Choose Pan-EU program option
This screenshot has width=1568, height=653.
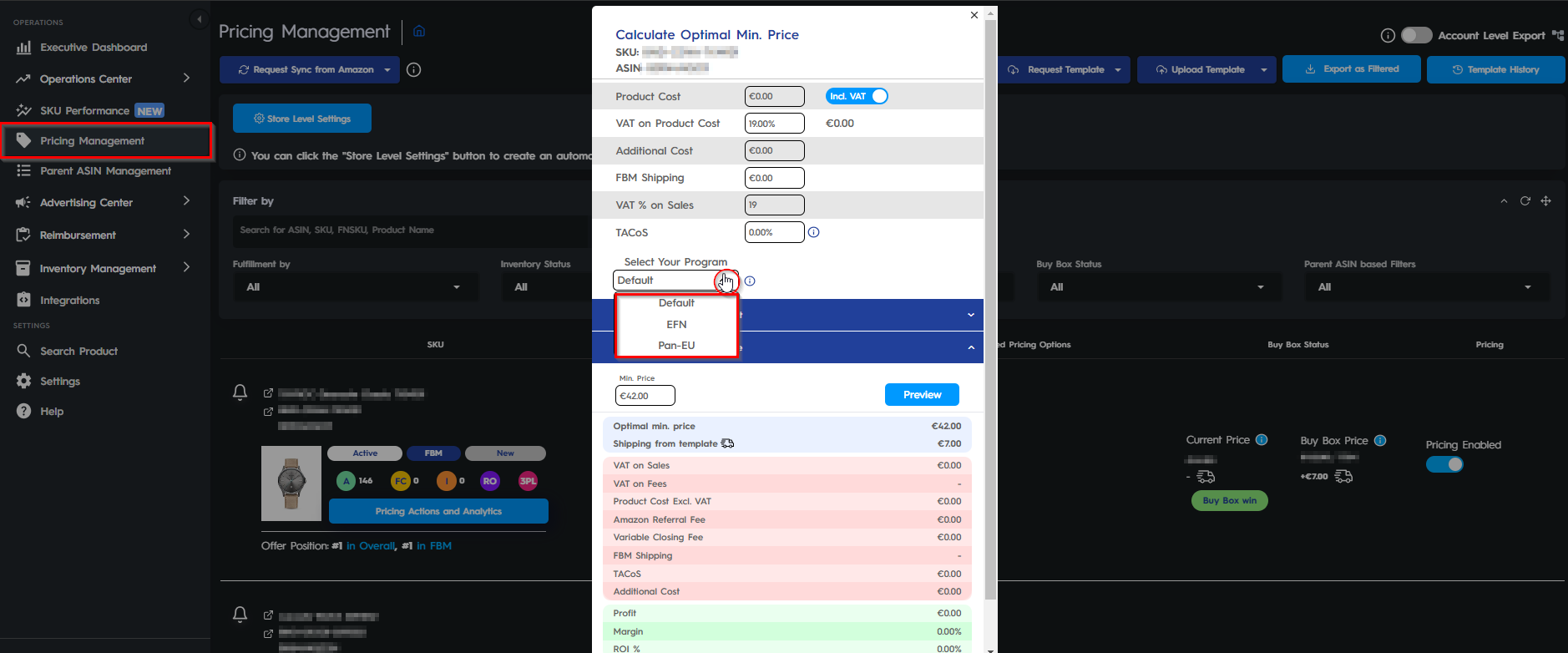[676, 346]
